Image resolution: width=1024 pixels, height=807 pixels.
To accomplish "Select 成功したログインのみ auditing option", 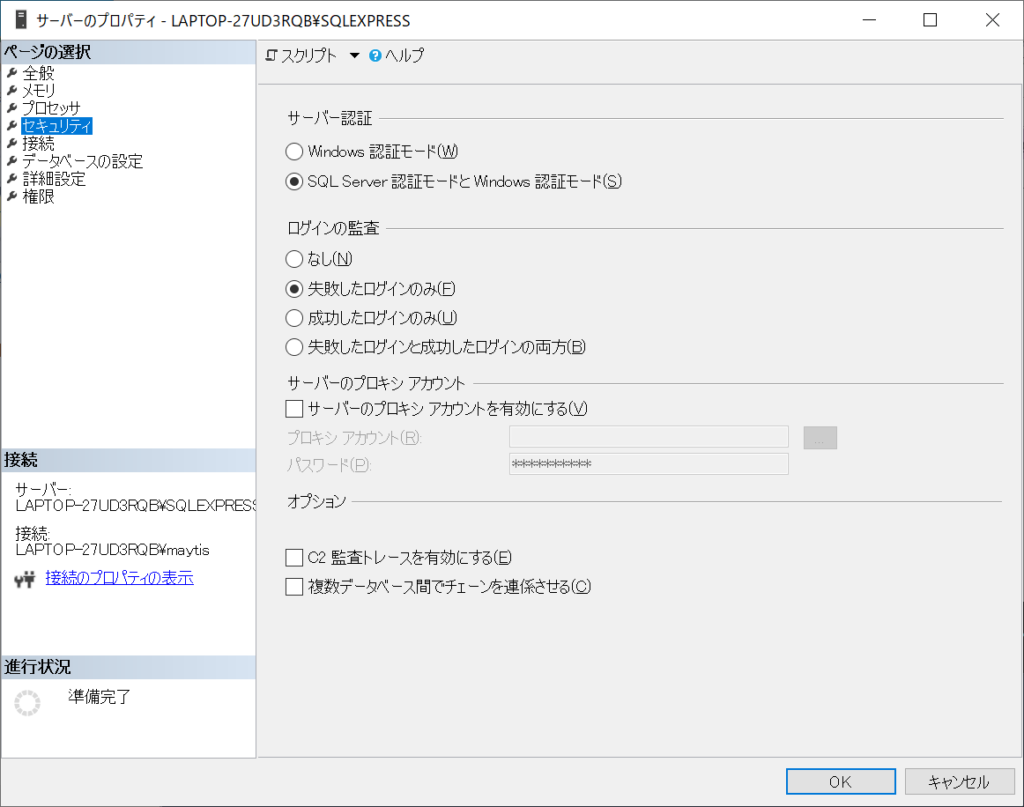I will point(294,318).
